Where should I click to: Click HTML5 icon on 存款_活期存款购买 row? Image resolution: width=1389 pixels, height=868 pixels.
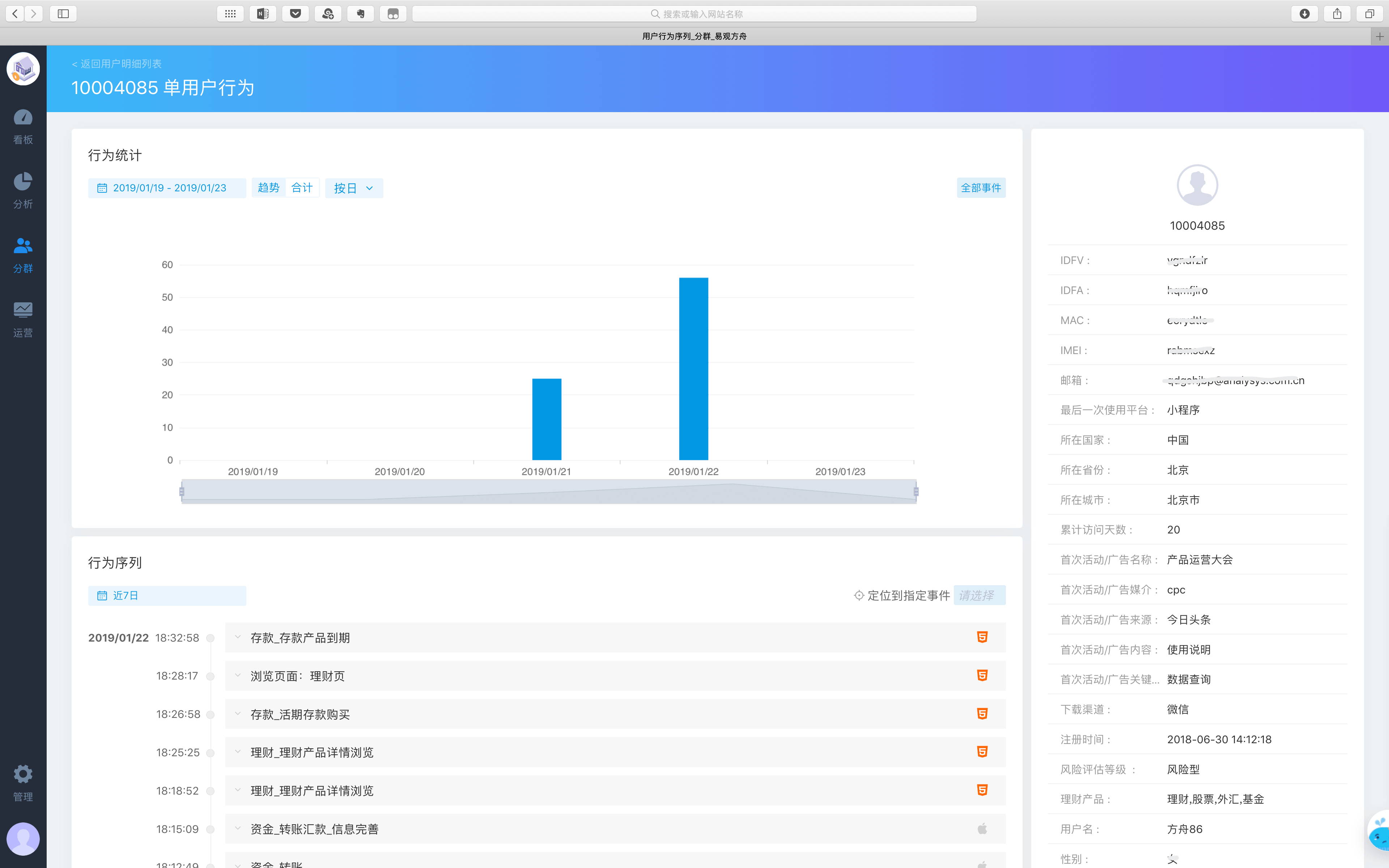click(982, 714)
